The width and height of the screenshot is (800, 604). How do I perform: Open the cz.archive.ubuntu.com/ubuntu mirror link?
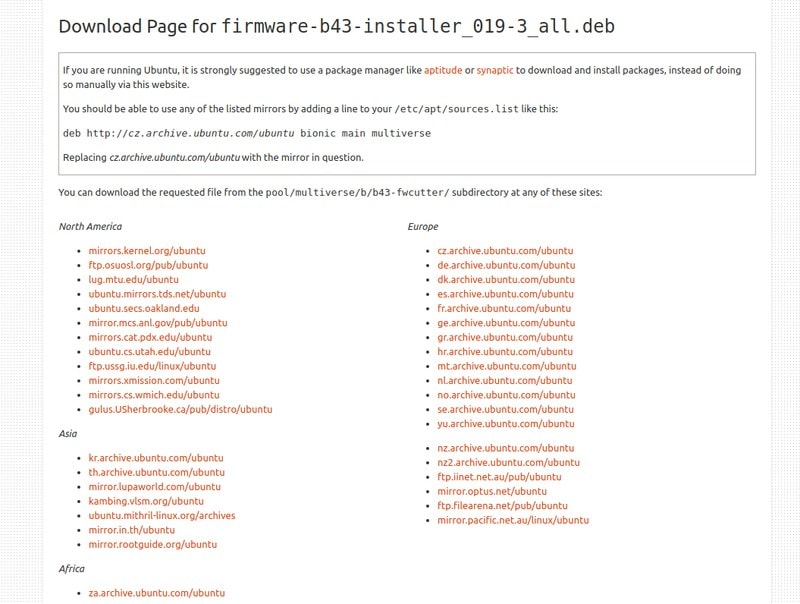[x=505, y=250]
